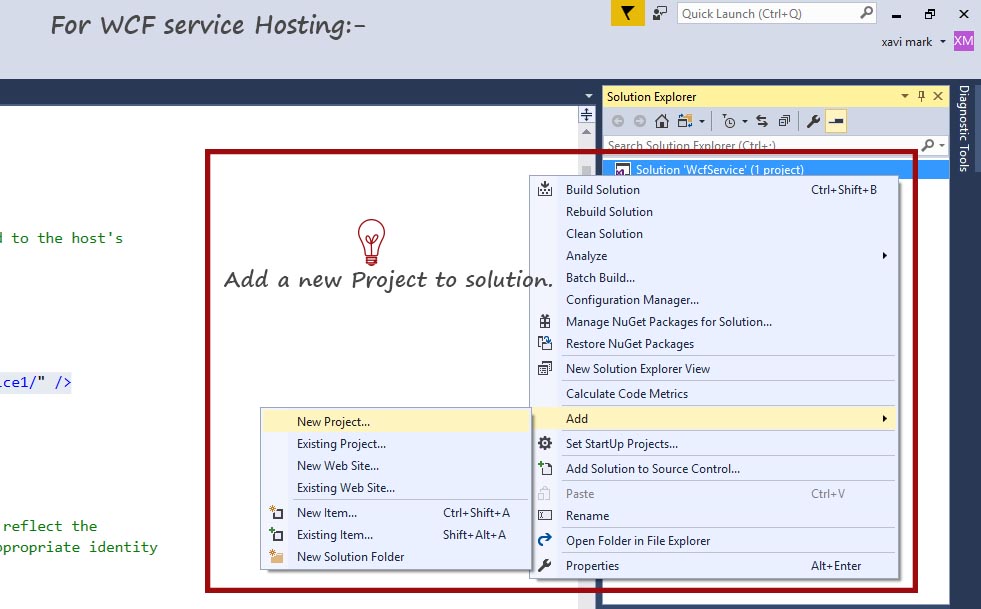Screen dimensions: 981x609
Task: Toggle the Solution Explorer auto-hide pin
Action: click(921, 96)
